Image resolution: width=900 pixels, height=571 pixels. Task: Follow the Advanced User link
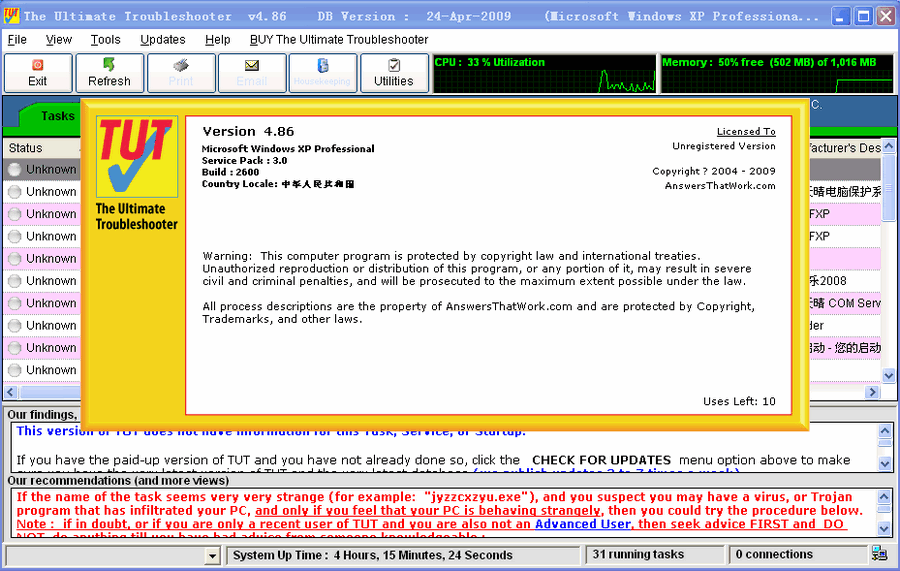coord(583,524)
